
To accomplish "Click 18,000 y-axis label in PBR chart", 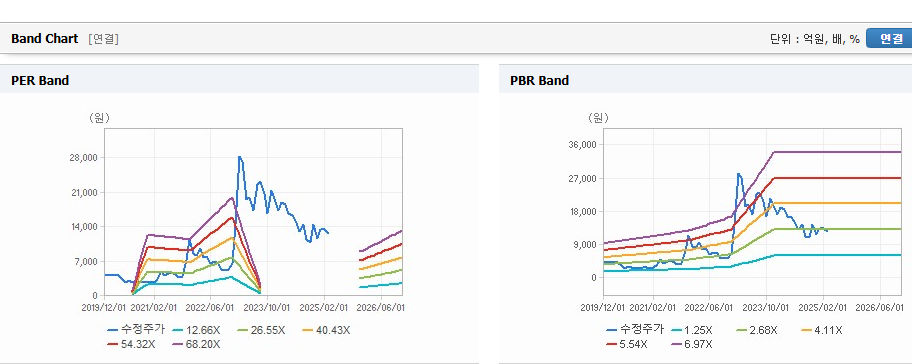I will (x=582, y=211).
